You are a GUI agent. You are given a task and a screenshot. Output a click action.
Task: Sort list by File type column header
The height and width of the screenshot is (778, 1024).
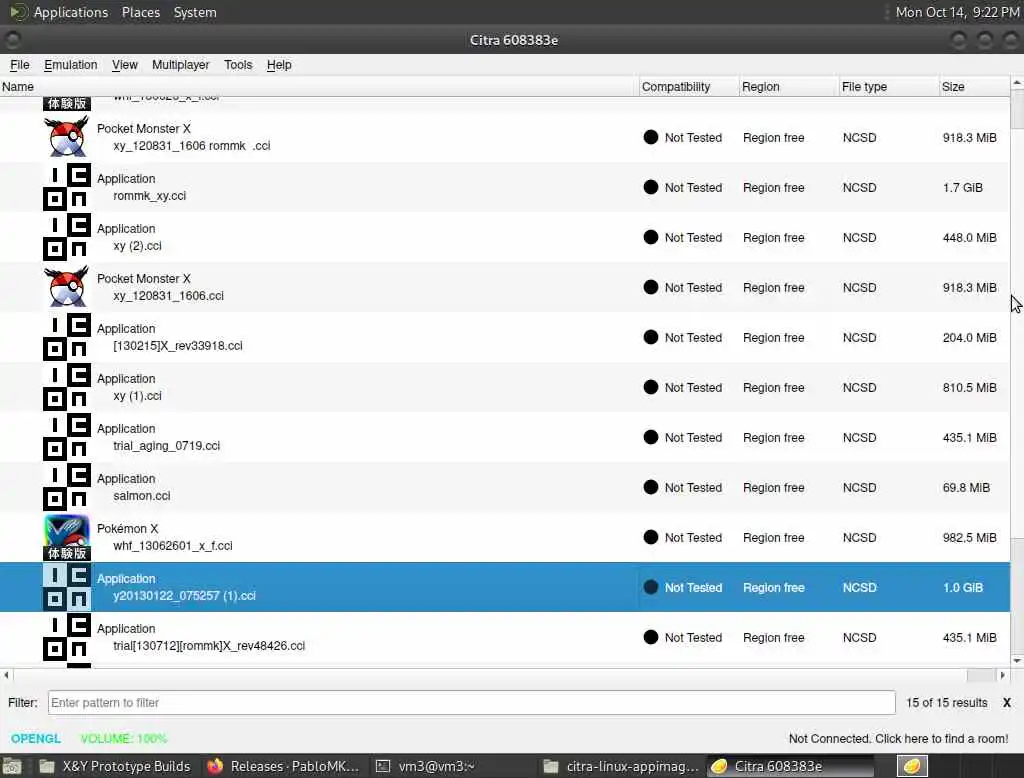click(889, 86)
